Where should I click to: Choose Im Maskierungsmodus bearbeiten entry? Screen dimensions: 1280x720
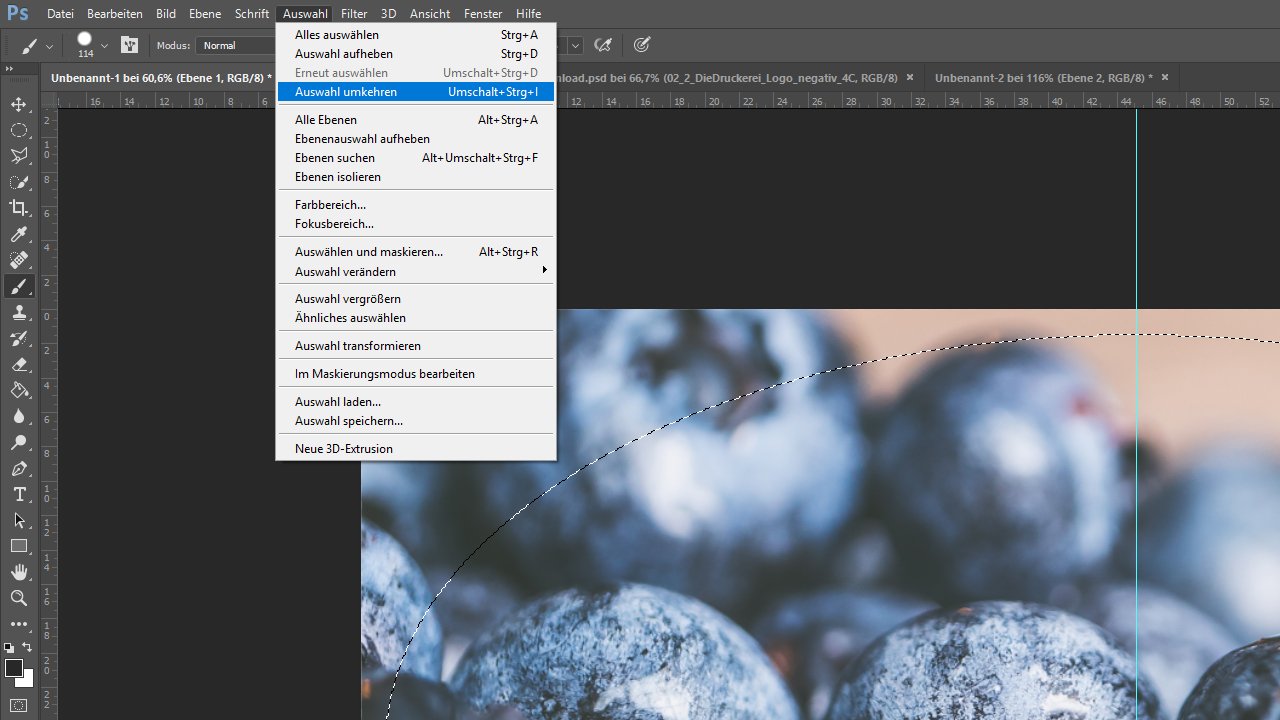415,373
